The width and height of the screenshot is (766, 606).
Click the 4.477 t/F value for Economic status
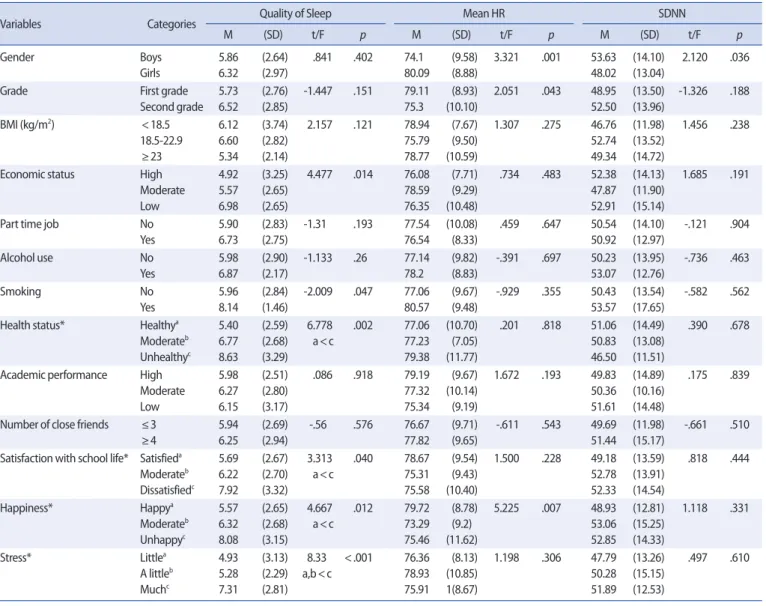[x=319, y=174]
